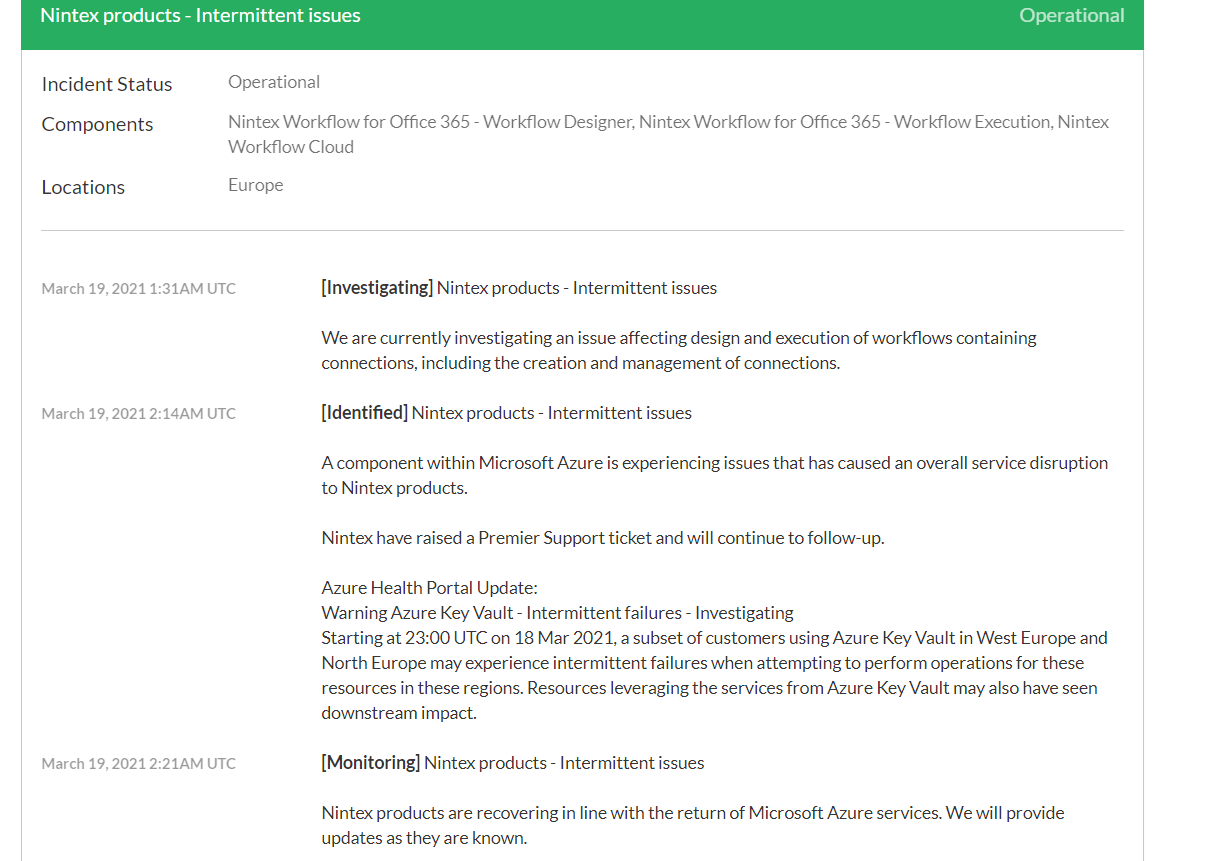Click the "Europe" location value
Viewport: 1218px width, 861px height.
(x=255, y=185)
